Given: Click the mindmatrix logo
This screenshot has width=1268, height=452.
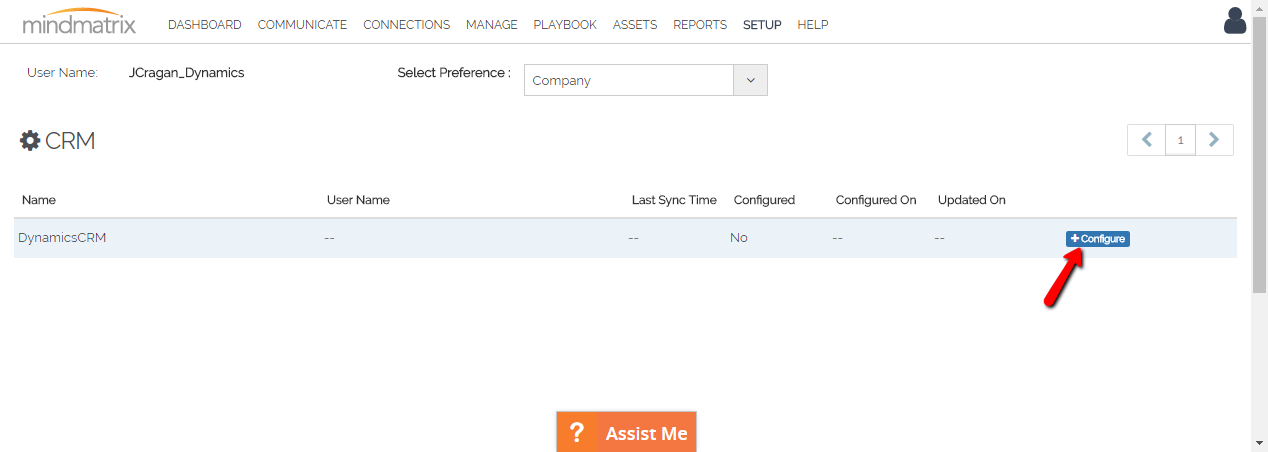Looking at the screenshot, I should click(x=79, y=22).
